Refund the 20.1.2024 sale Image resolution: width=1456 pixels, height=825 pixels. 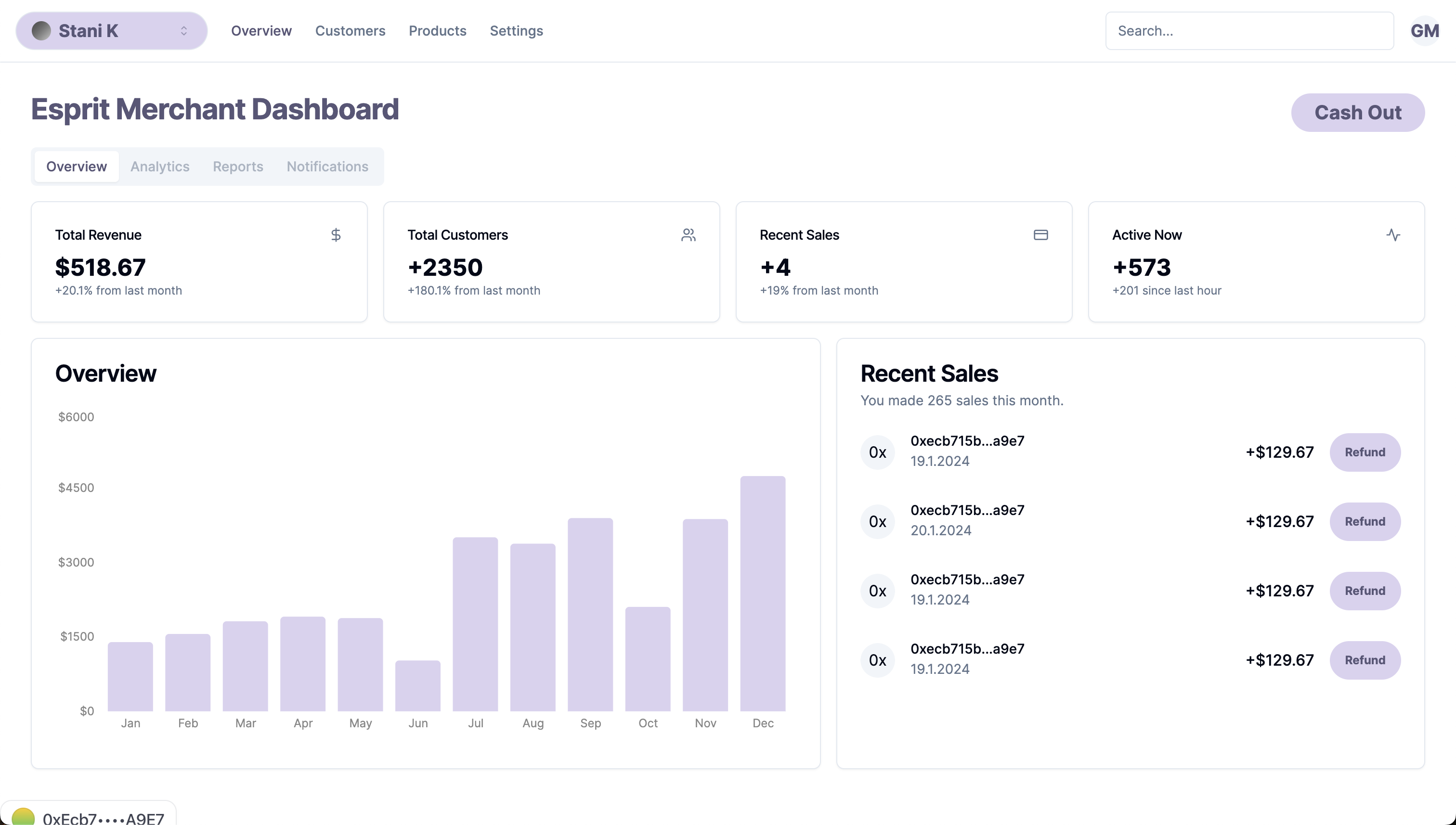coord(1365,521)
